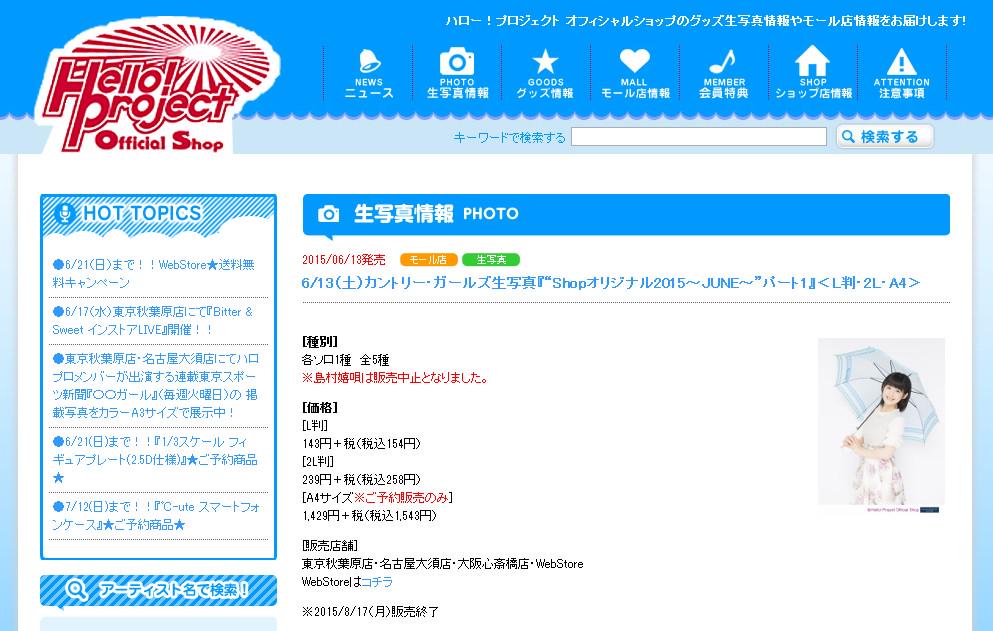Click the 2015/06/13発売 date text
Image resolution: width=993 pixels, height=631 pixels.
(343, 260)
